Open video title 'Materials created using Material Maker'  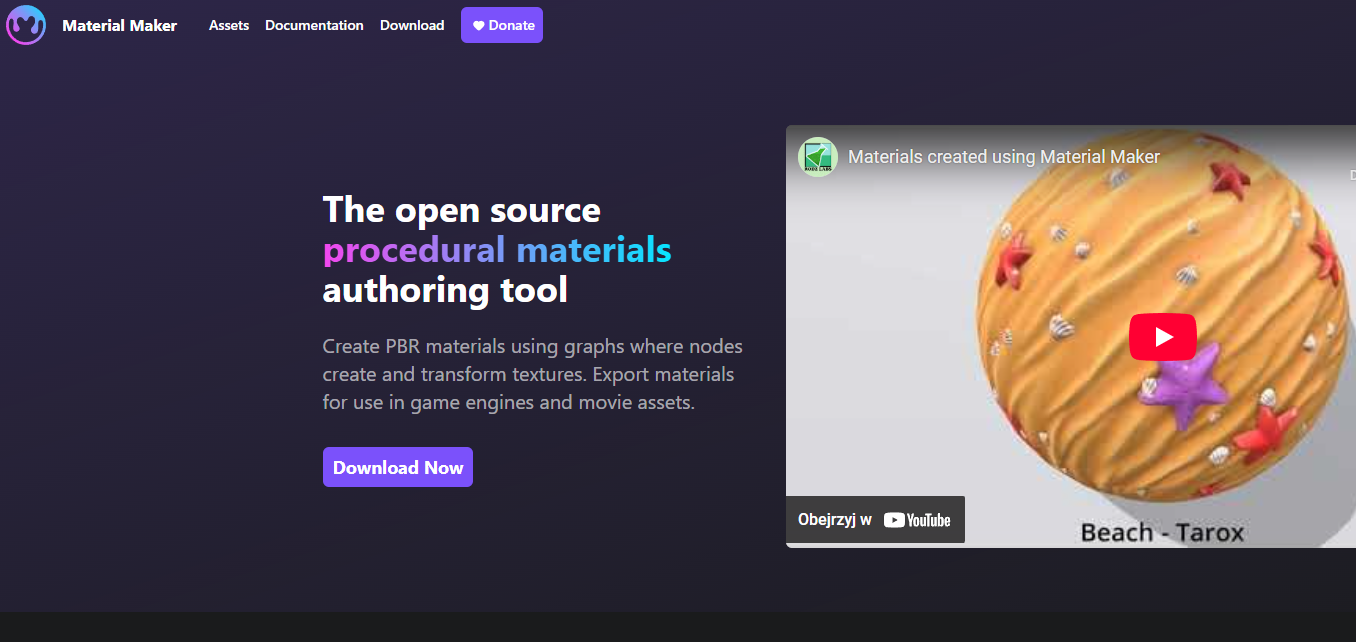tap(1004, 157)
